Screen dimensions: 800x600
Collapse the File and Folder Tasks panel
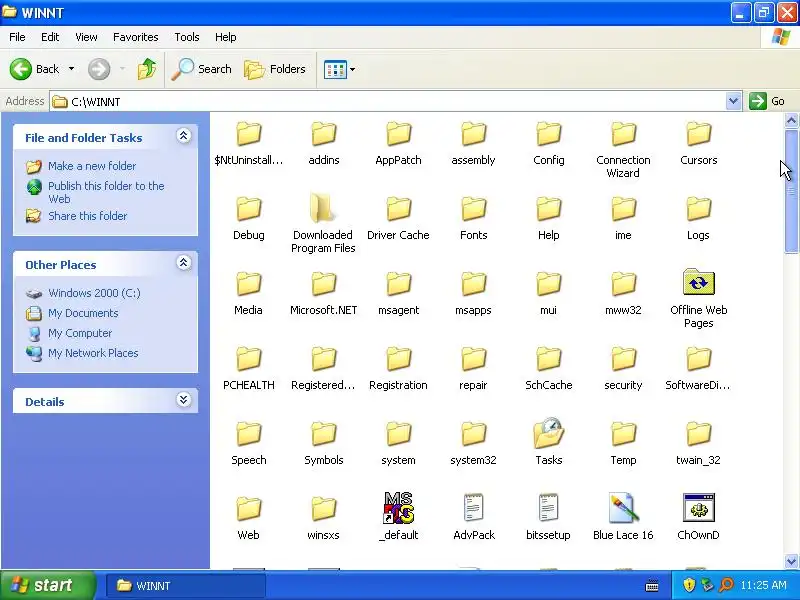pos(184,136)
